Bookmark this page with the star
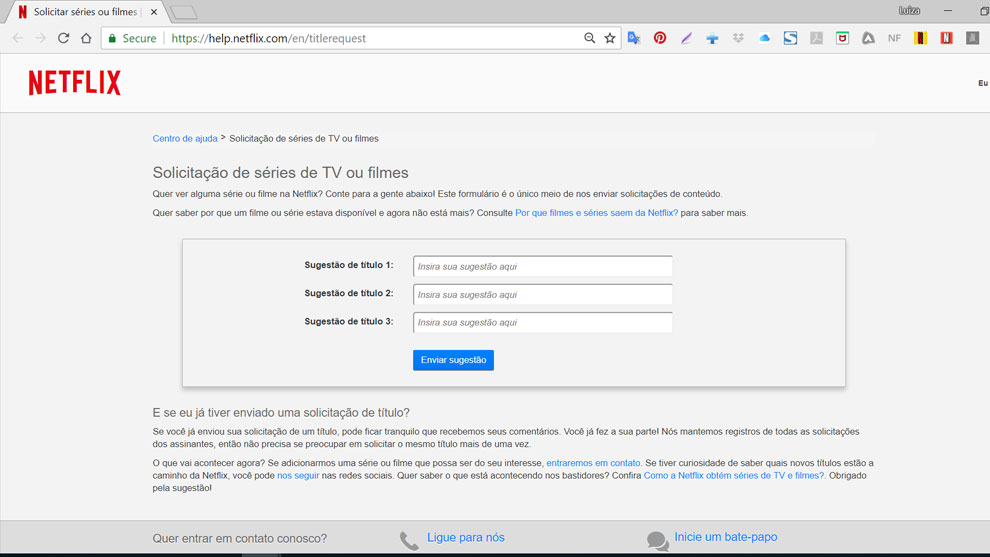 tap(610, 38)
